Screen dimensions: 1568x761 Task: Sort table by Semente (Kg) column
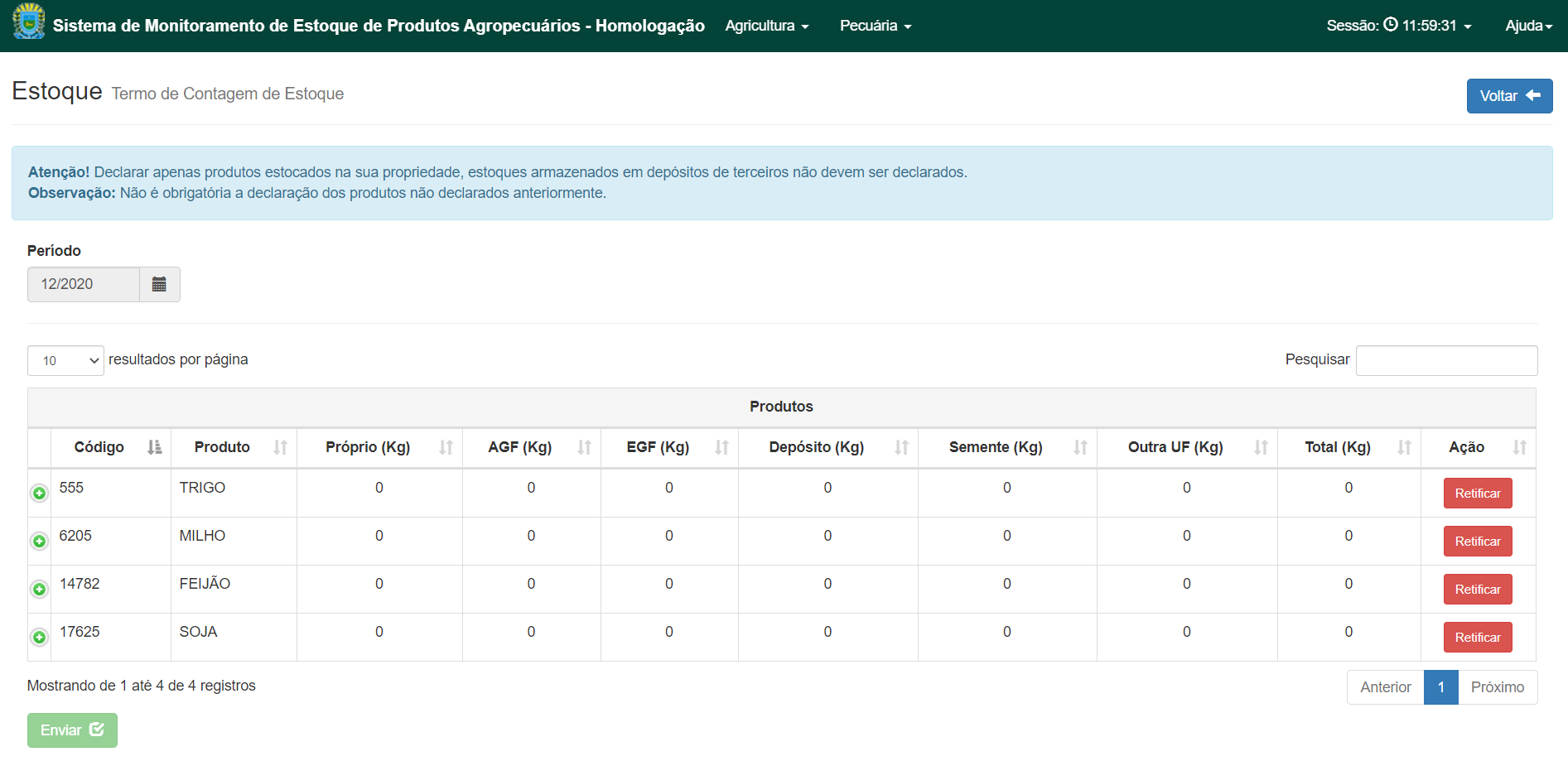[1007, 447]
